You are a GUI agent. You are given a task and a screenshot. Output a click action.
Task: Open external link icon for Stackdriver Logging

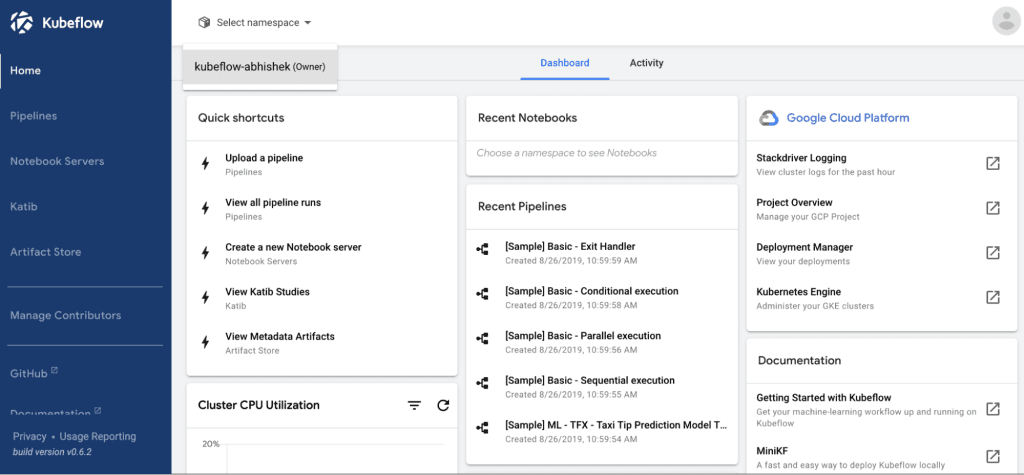click(x=993, y=163)
